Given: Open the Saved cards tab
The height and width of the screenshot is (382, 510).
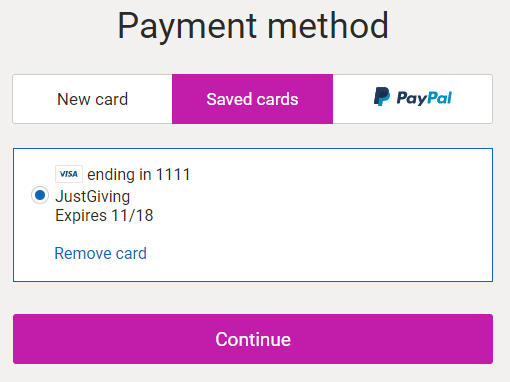Looking at the screenshot, I should tap(252, 99).
